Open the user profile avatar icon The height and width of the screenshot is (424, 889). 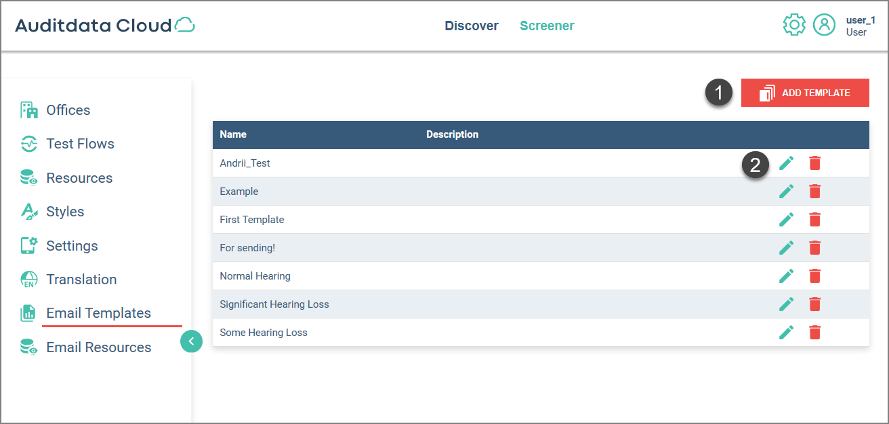coord(824,25)
